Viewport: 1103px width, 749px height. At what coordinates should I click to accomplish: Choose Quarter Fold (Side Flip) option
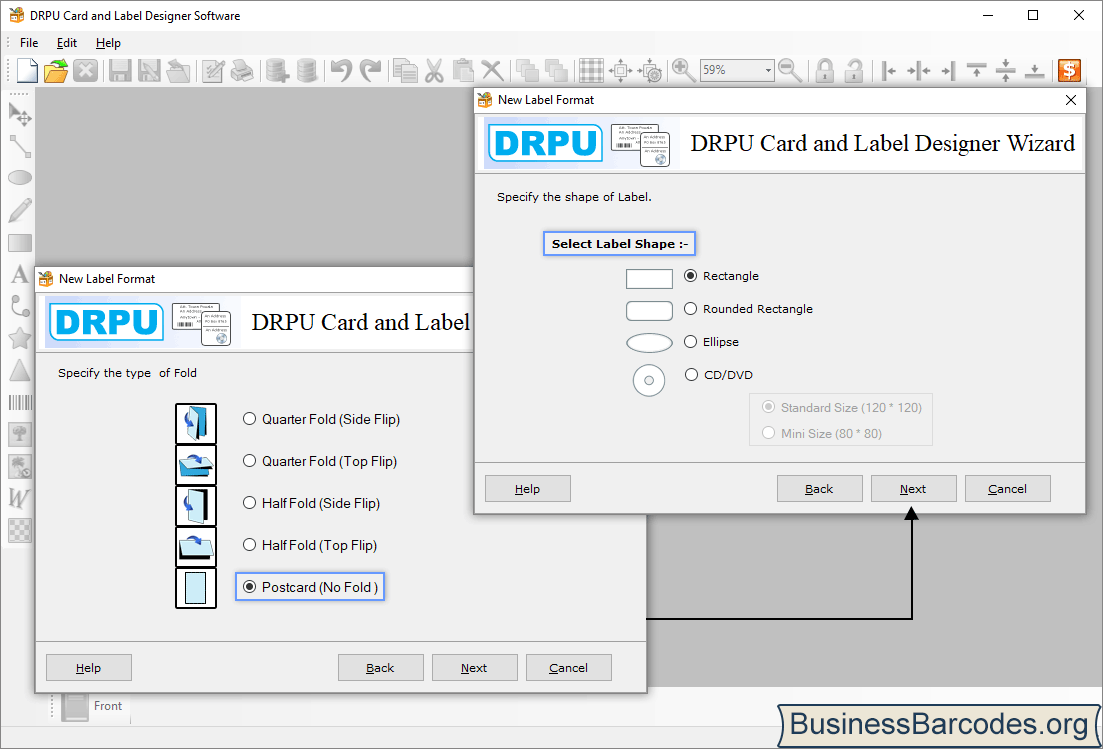click(249, 419)
